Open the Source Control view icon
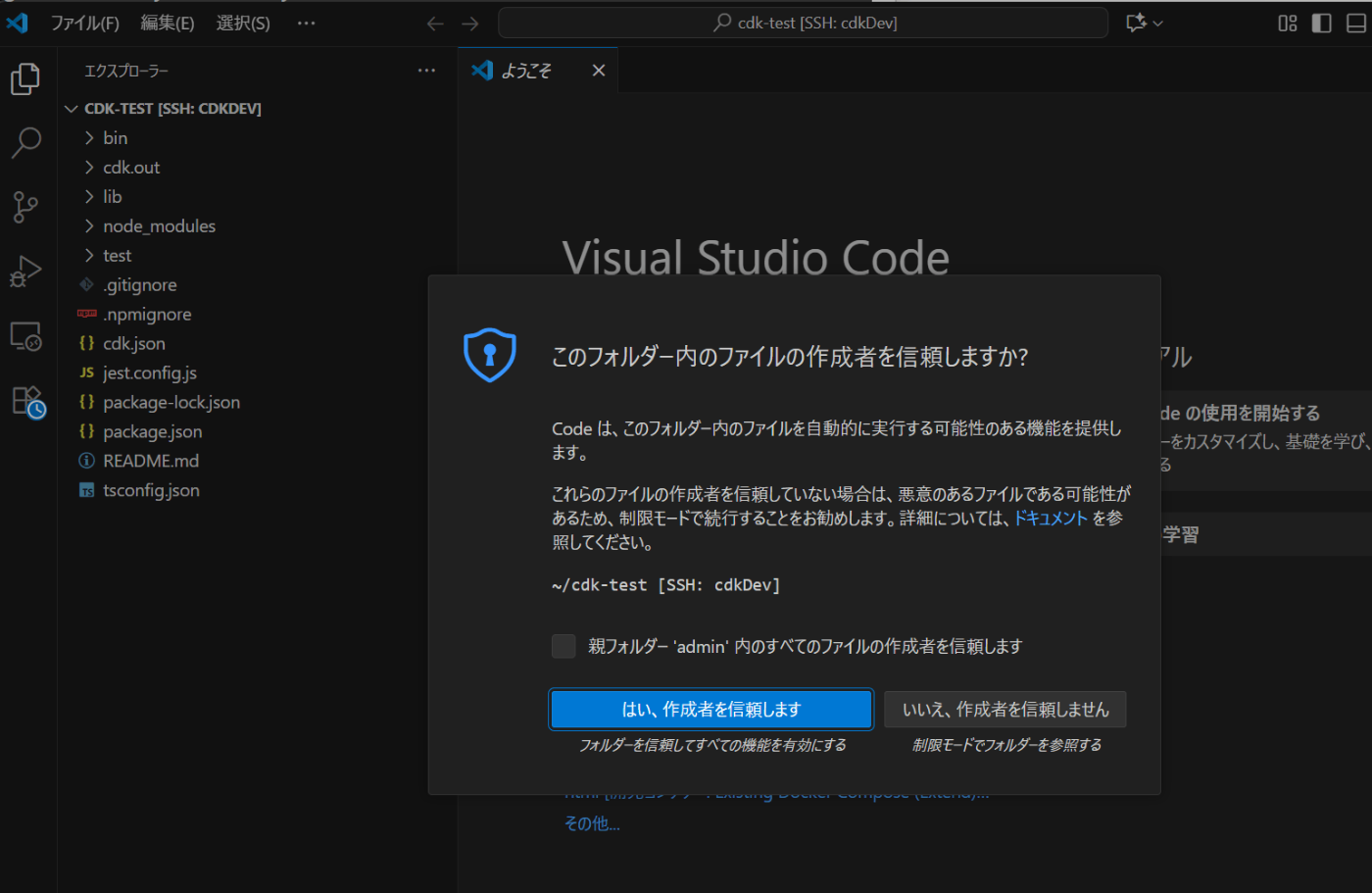 coord(25,207)
